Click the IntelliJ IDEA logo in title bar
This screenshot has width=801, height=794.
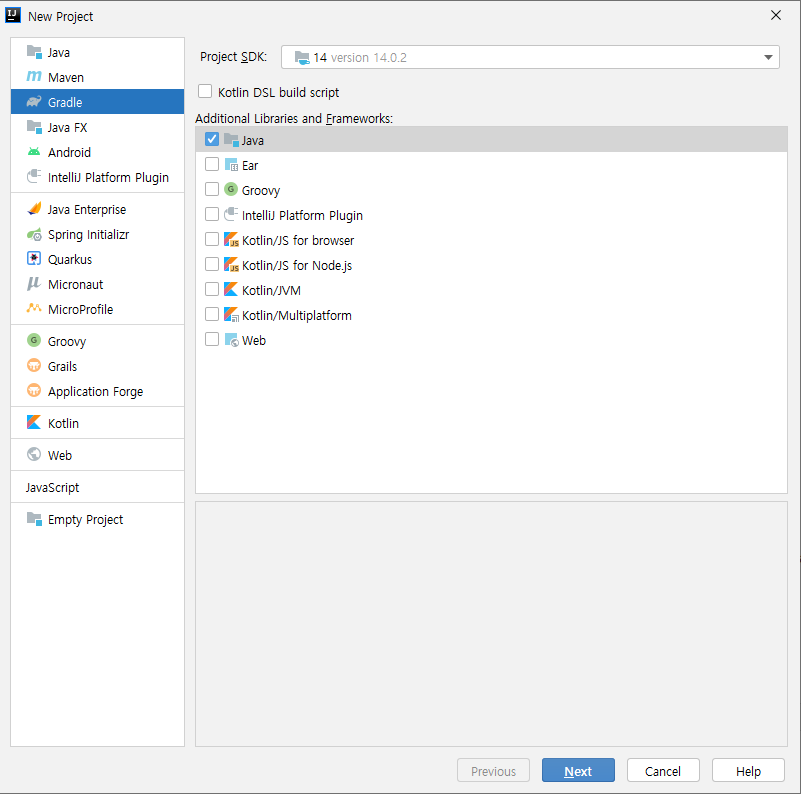[x=13, y=15]
